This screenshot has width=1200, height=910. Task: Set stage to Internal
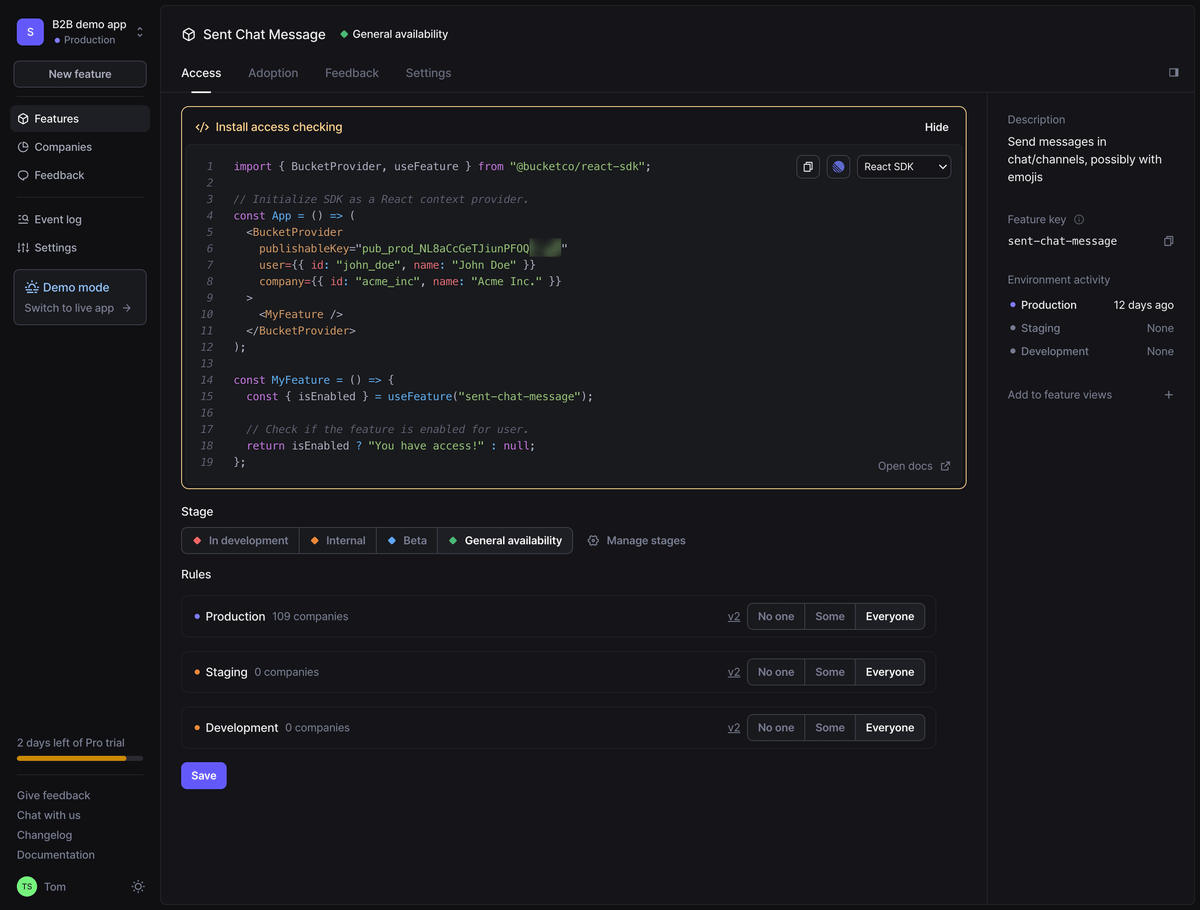click(x=338, y=541)
